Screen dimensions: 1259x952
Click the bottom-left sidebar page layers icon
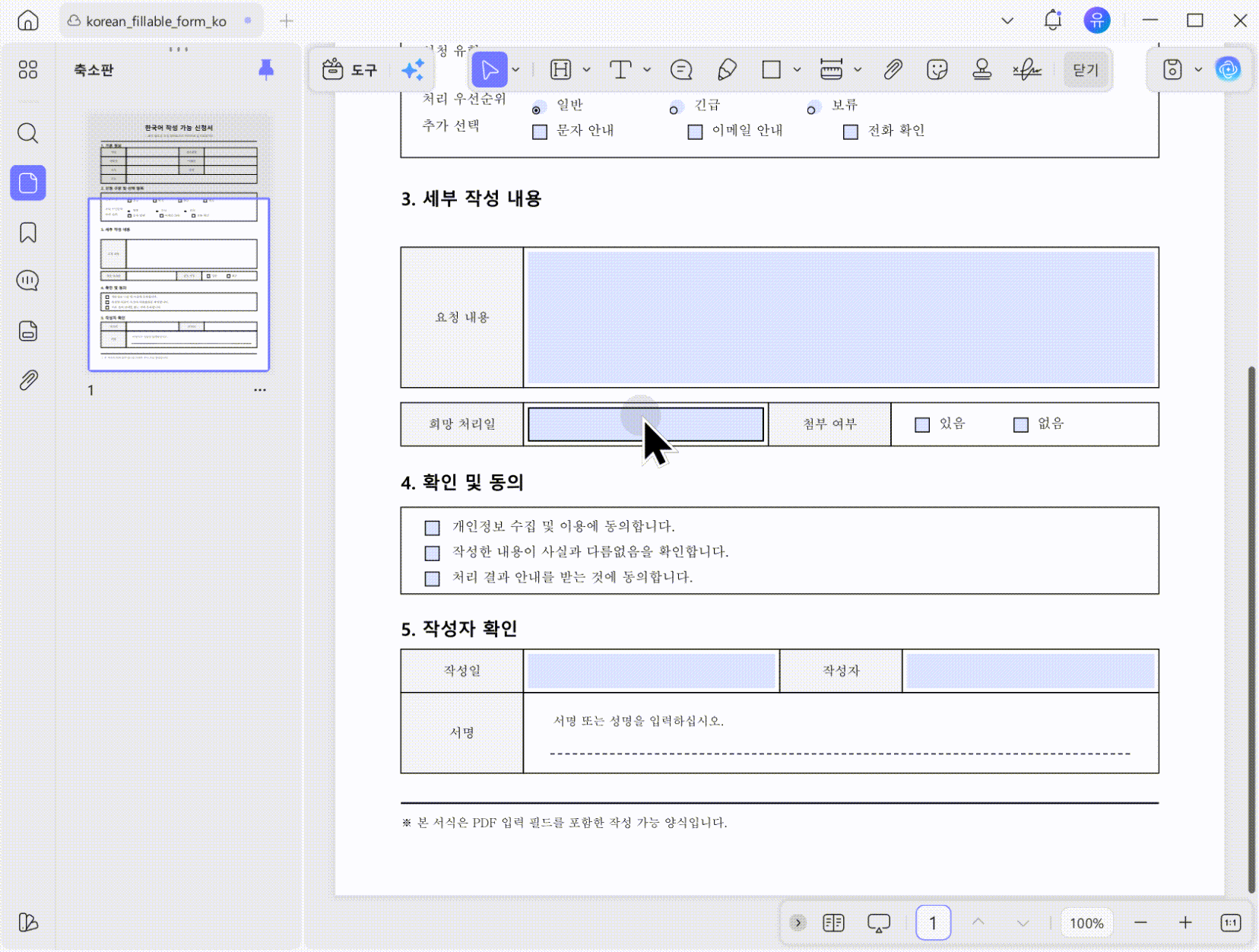tap(28, 922)
